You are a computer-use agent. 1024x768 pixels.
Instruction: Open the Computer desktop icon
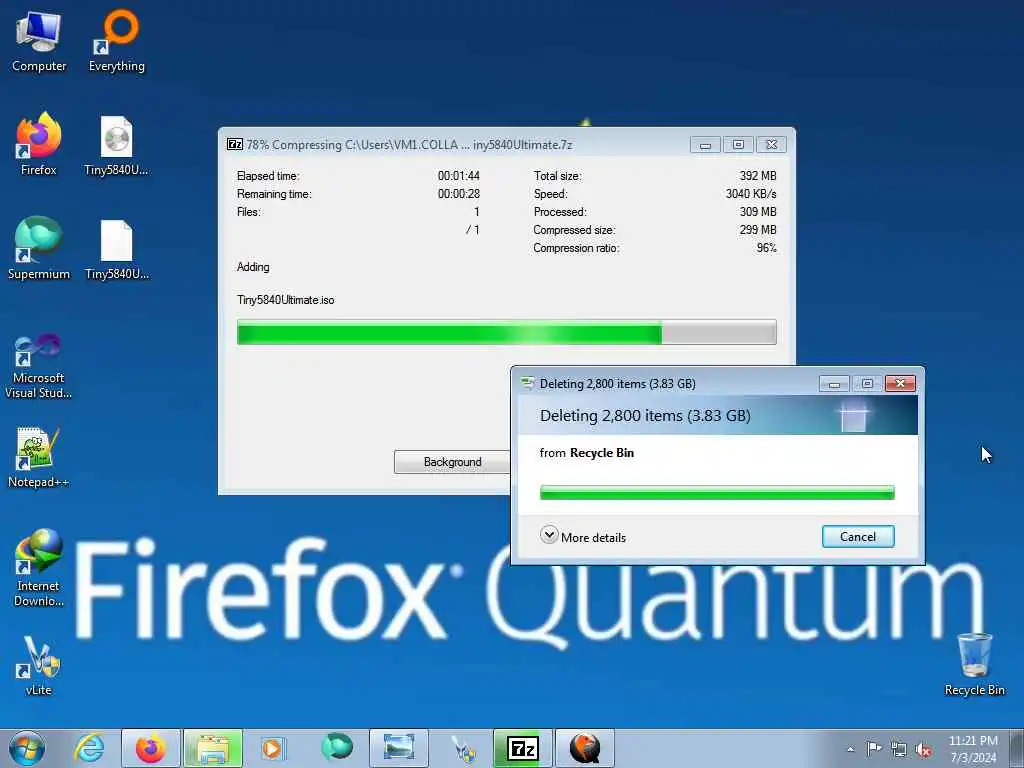pos(39,42)
